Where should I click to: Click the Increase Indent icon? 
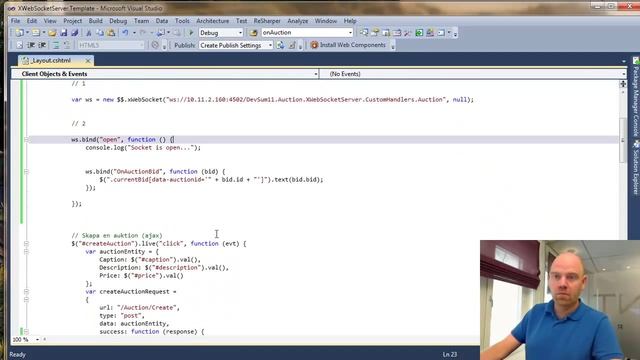click(42, 45)
